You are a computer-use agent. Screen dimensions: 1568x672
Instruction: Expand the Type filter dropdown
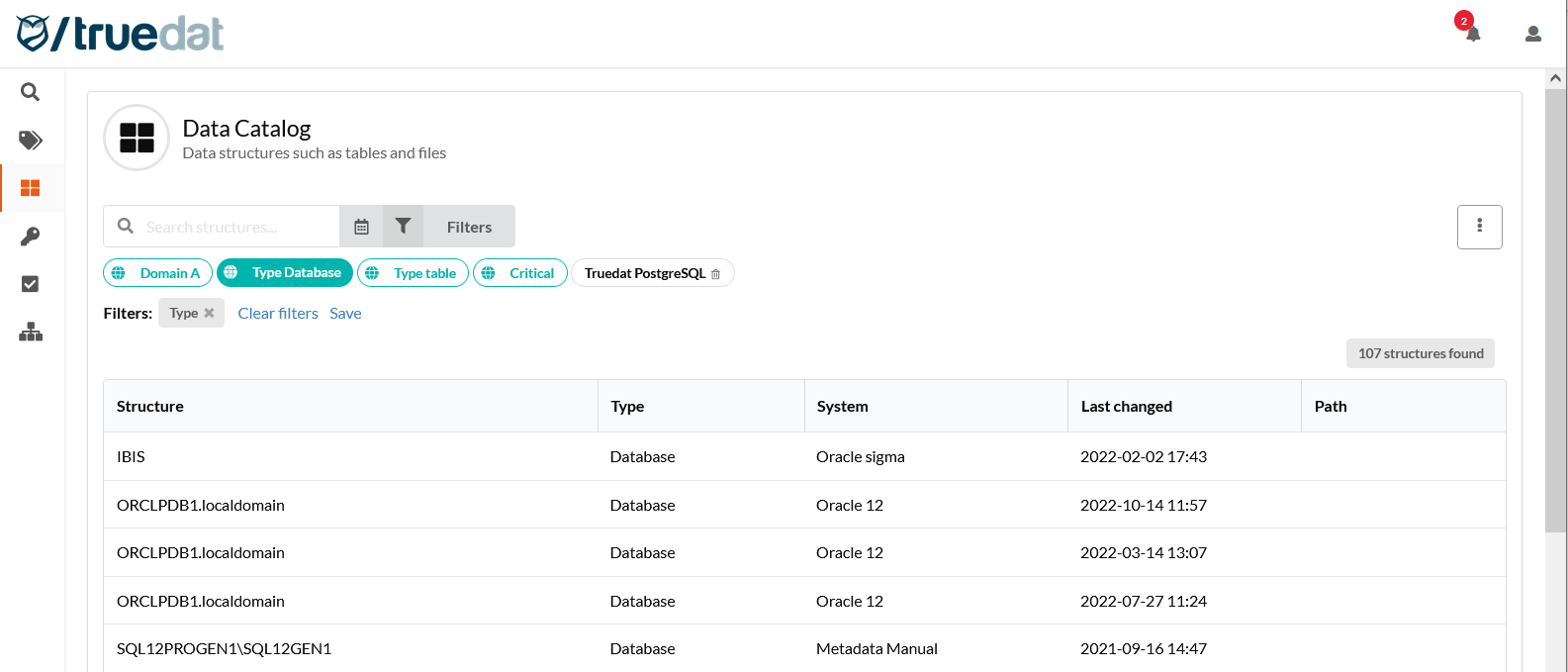pos(183,313)
